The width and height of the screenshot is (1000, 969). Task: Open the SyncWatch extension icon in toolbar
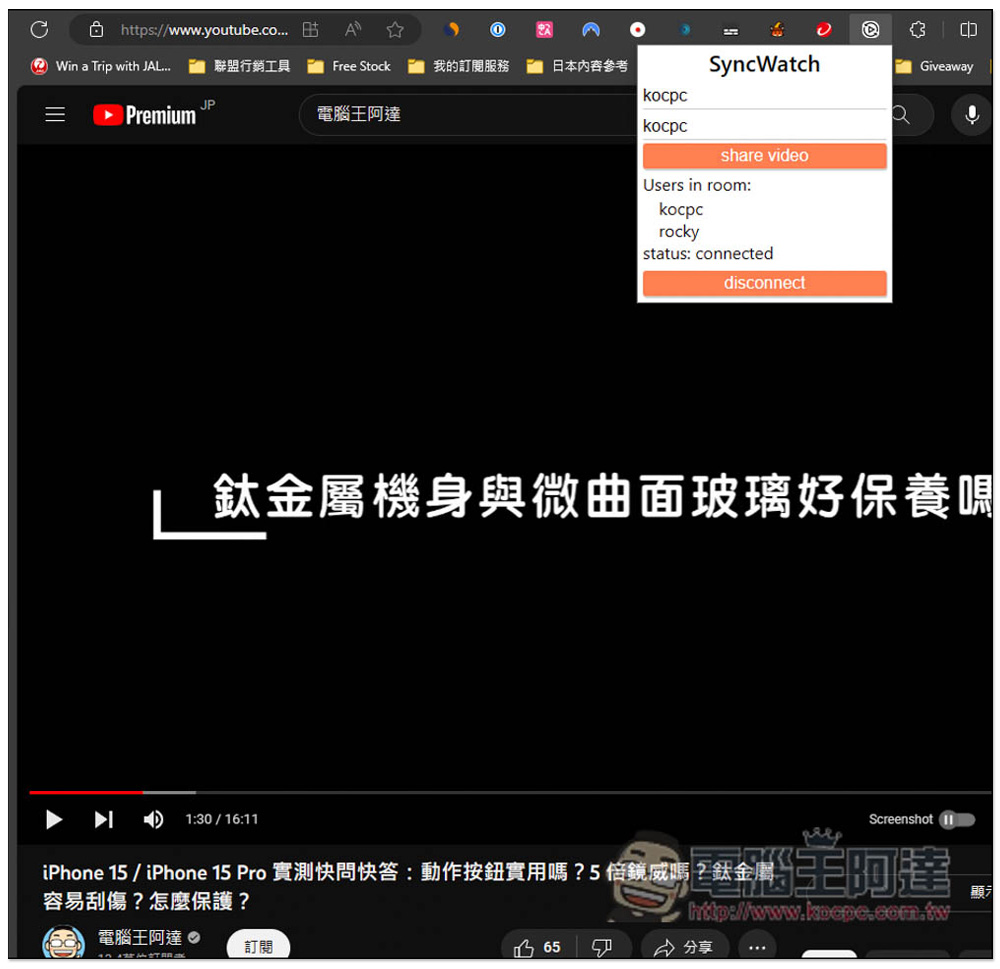(x=870, y=30)
